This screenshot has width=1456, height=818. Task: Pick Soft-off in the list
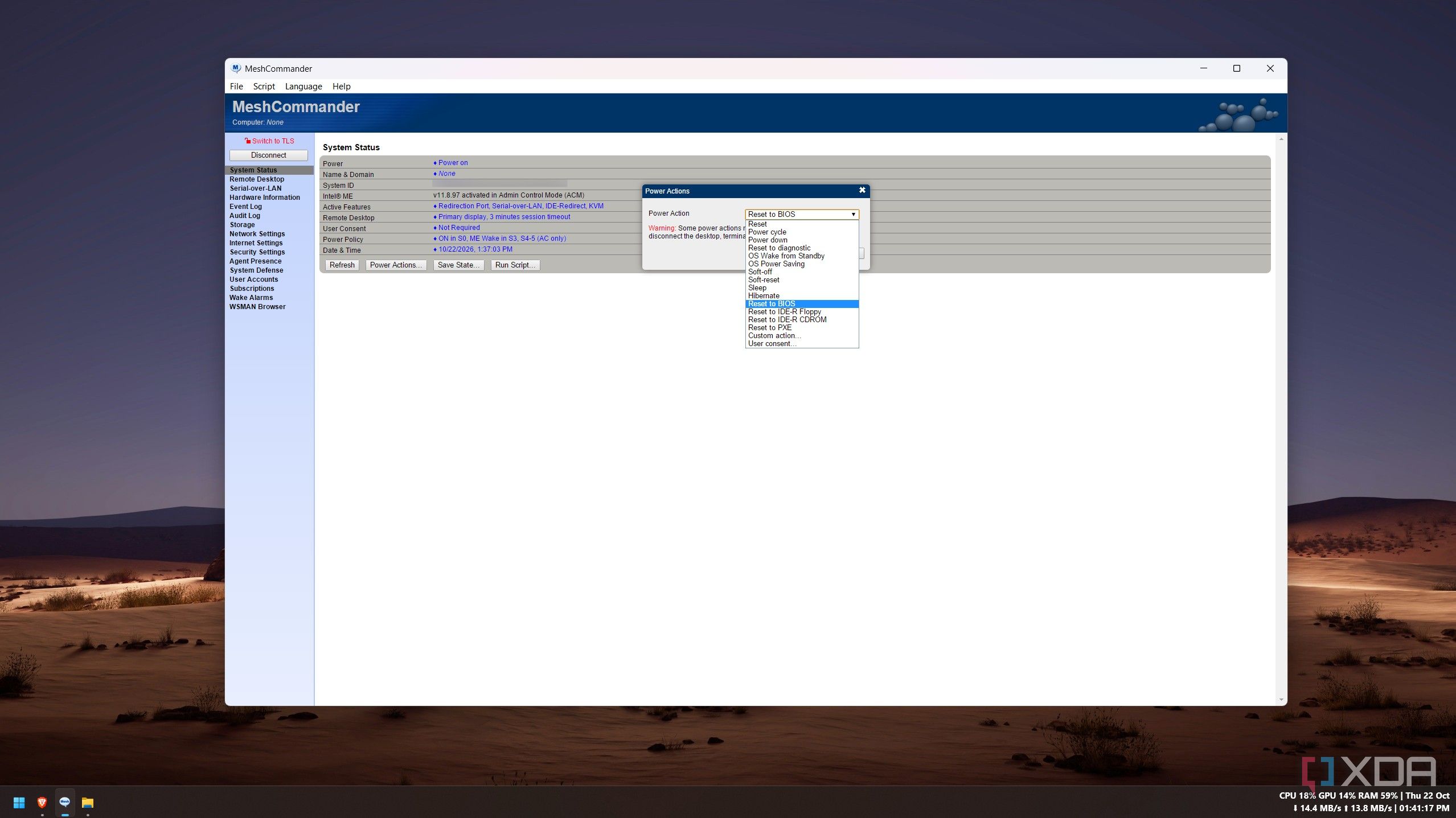[x=801, y=272]
